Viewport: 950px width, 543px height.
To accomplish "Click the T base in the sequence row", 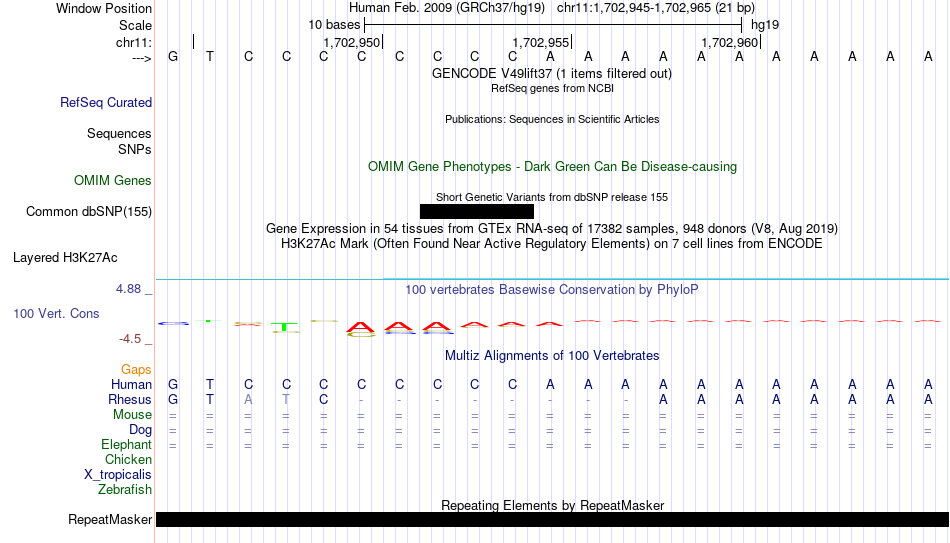I will pyautogui.click(x=210, y=56).
